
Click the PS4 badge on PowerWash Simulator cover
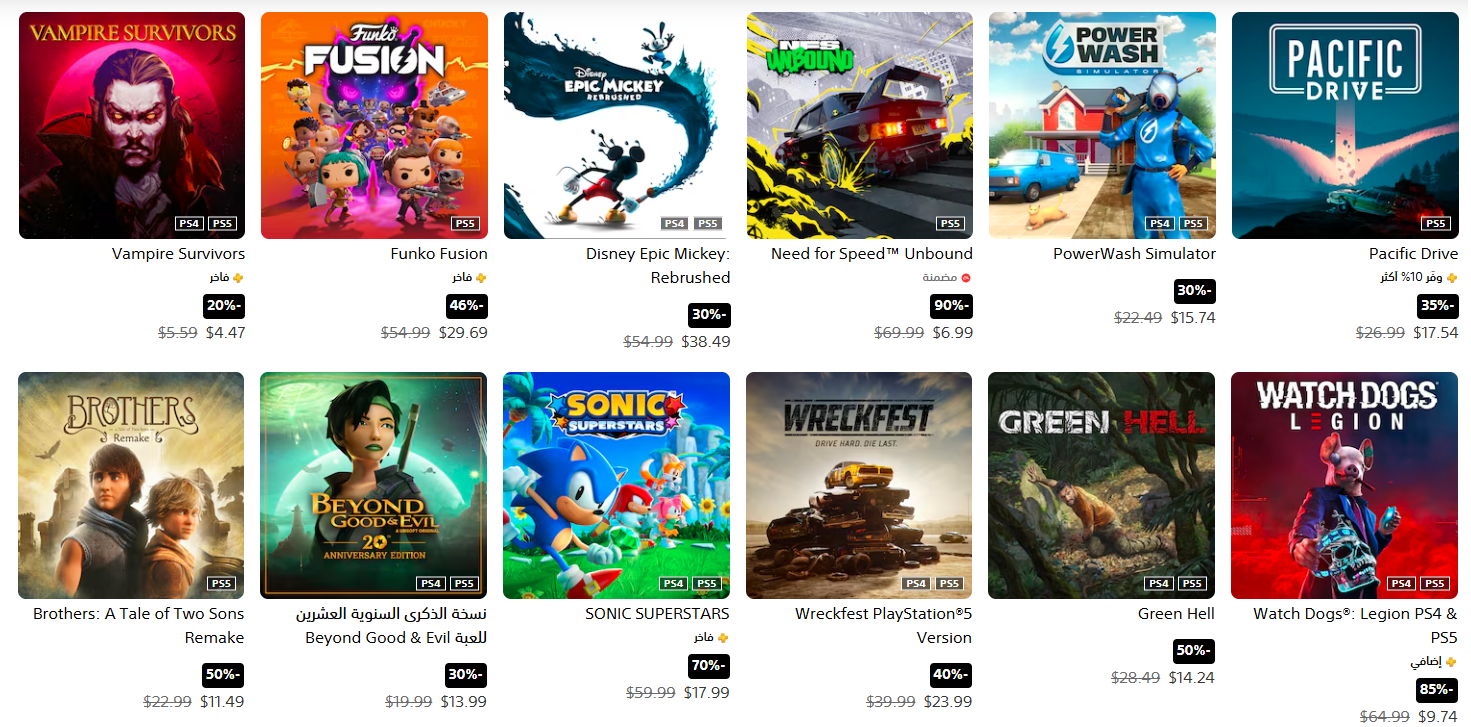point(1160,224)
